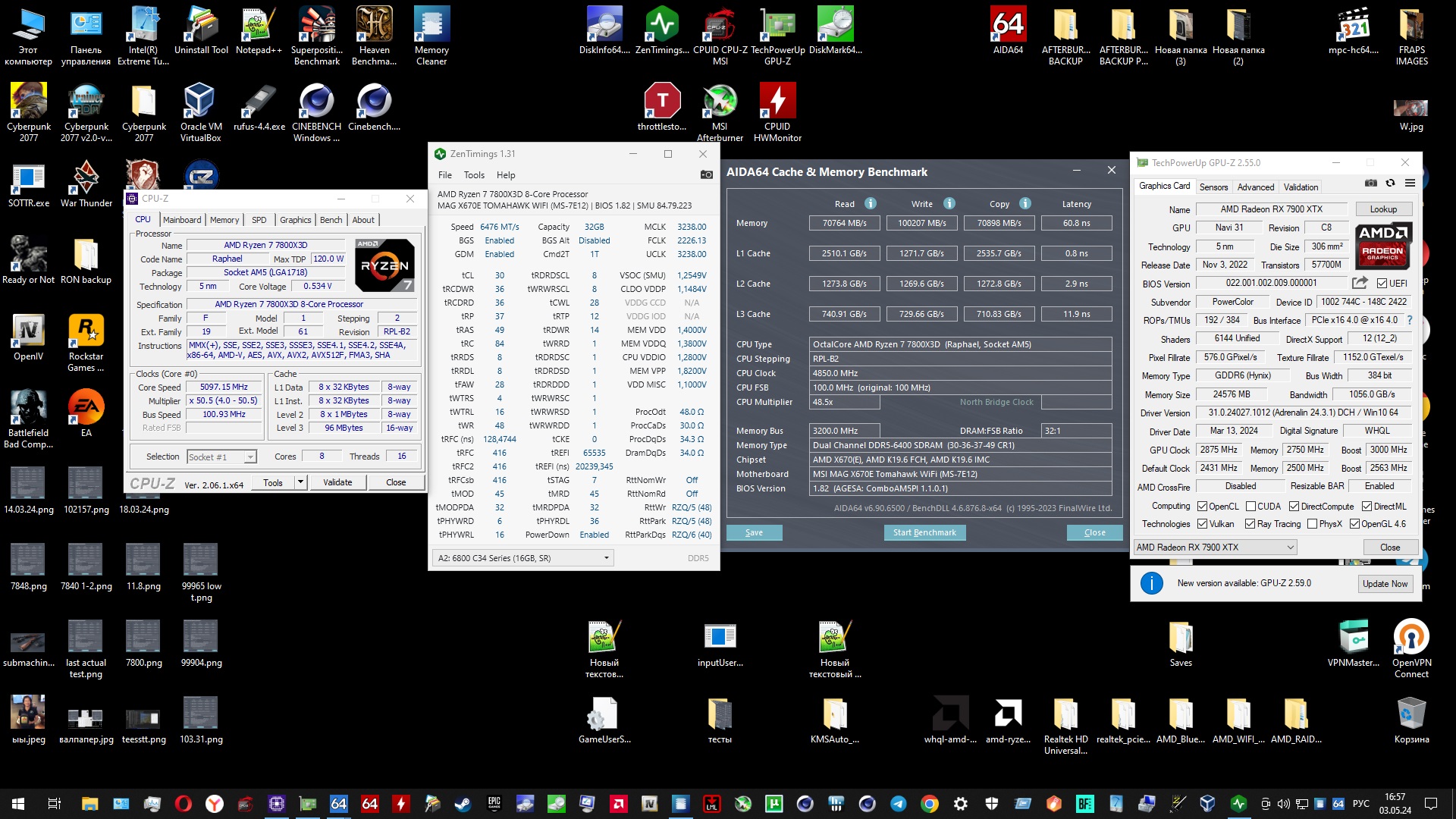Viewport: 1456px width, 819px height.
Task: Click BIOS version share/export icon
Action: click(x=1360, y=283)
